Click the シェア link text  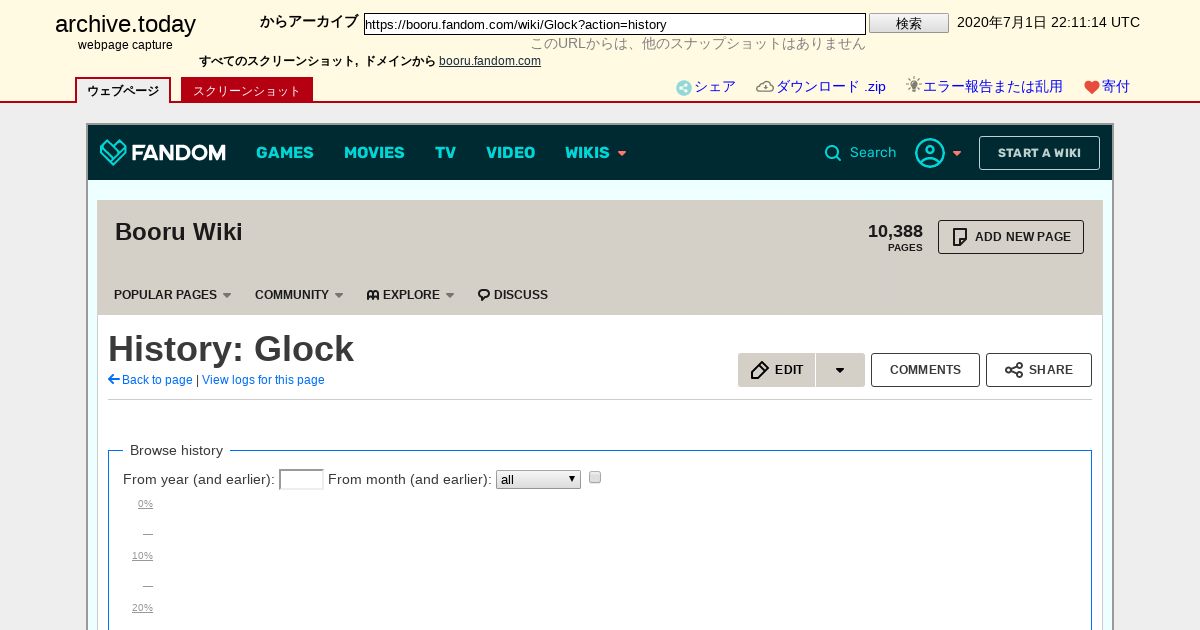point(715,87)
